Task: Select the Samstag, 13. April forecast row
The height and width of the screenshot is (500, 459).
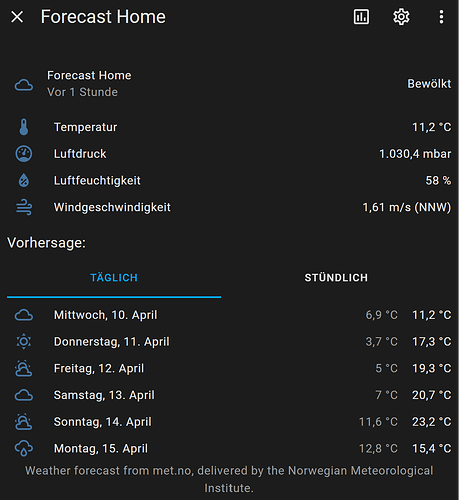Action: point(229,395)
